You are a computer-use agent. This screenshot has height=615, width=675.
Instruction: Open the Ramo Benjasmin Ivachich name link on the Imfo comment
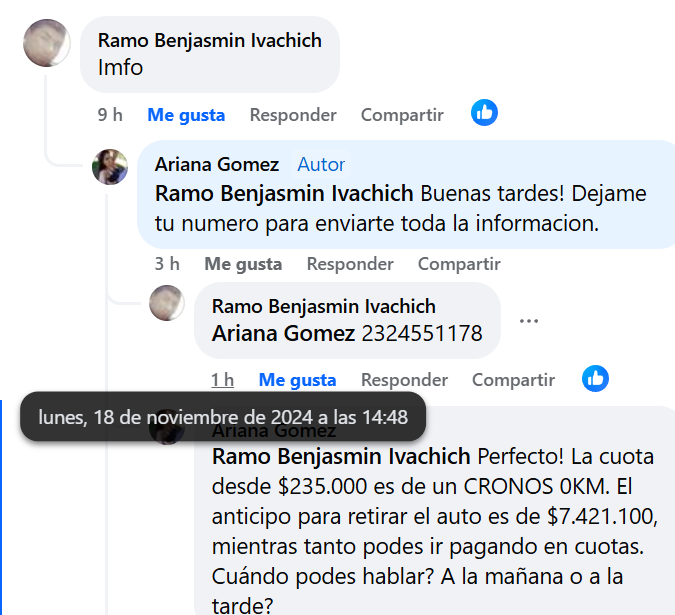click(x=210, y=40)
